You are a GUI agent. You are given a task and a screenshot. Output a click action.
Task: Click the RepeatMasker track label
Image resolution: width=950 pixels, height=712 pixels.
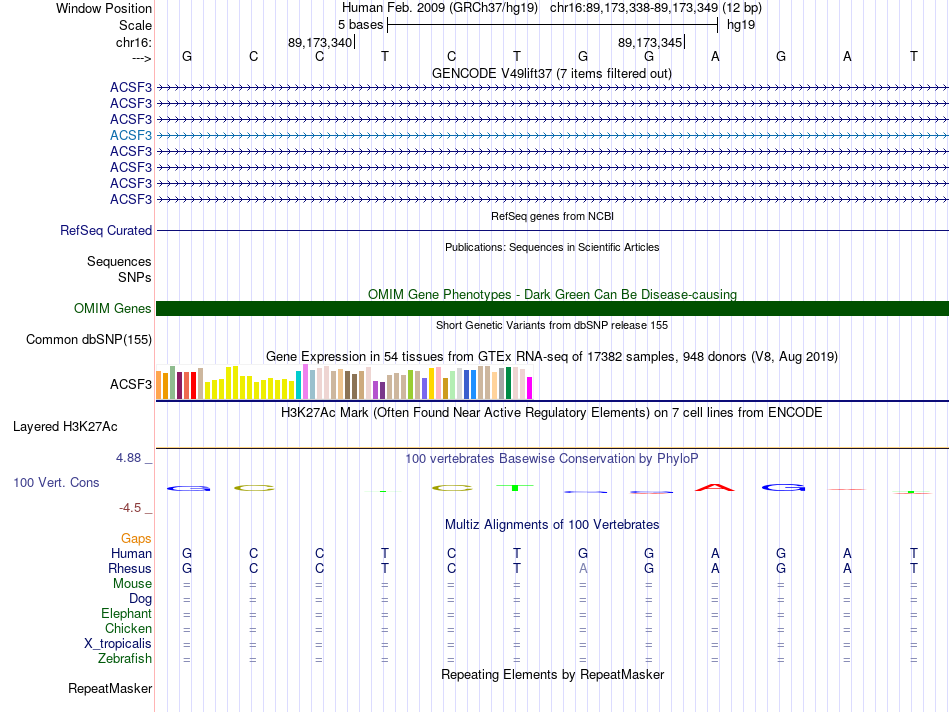coord(110,688)
